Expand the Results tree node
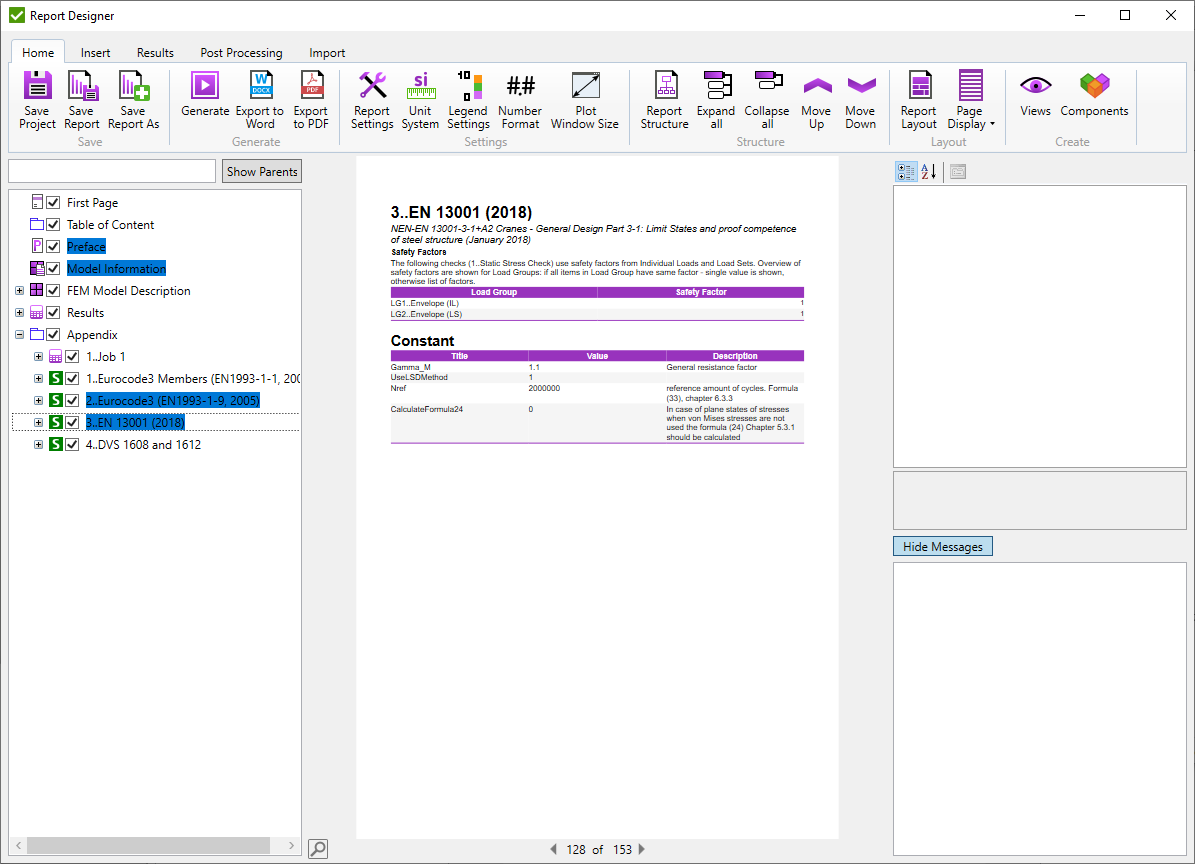The width and height of the screenshot is (1195, 864). (20, 313)
